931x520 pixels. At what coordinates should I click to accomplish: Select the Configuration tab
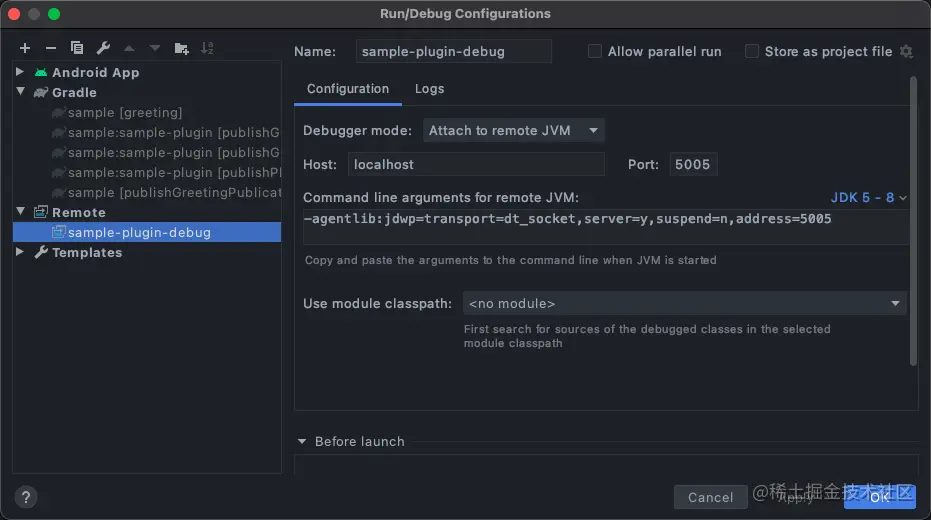tap(348, 89)
